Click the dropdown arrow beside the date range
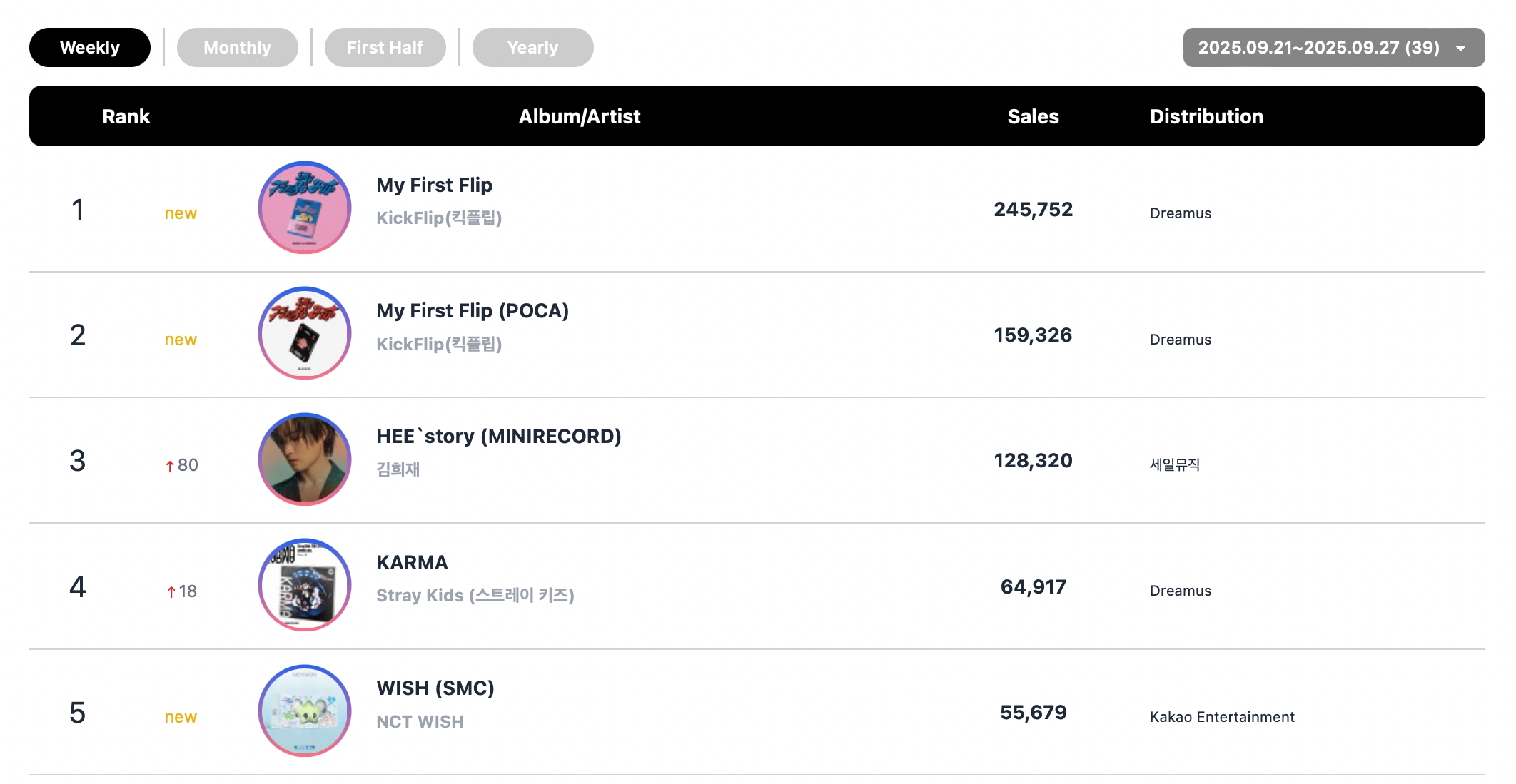The width and height of the screenshot is (1516, 784). pos(1461,49)
